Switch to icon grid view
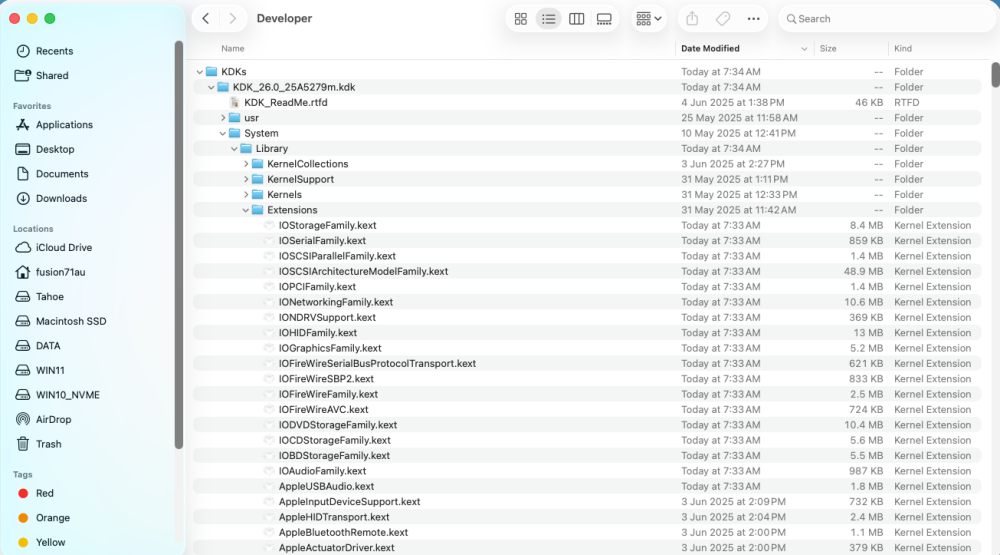Screen dimensions: 1000x555 (x=520, y=18)
